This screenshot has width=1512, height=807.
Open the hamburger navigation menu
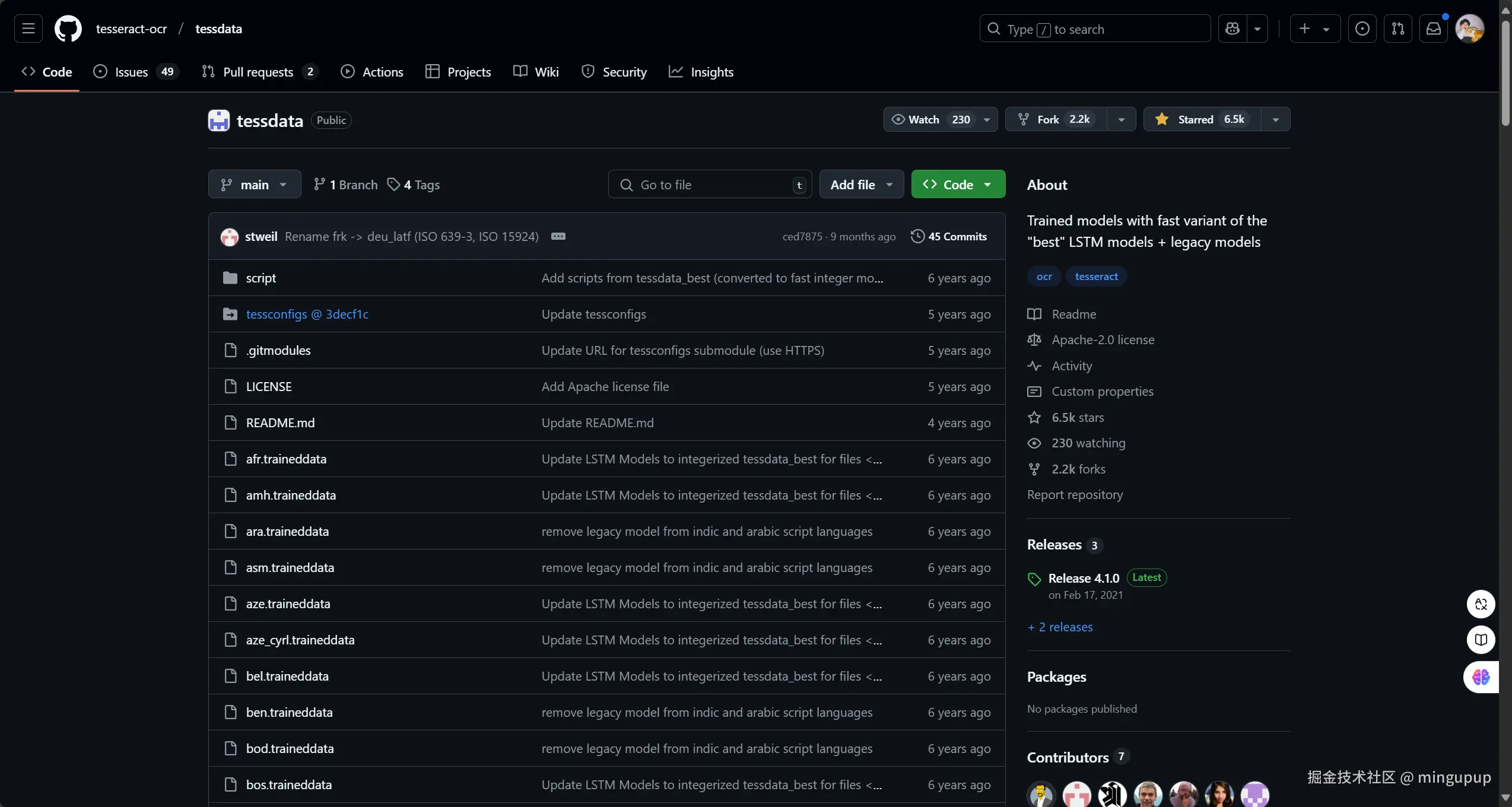pyautogui.click(x=28, y=28)
